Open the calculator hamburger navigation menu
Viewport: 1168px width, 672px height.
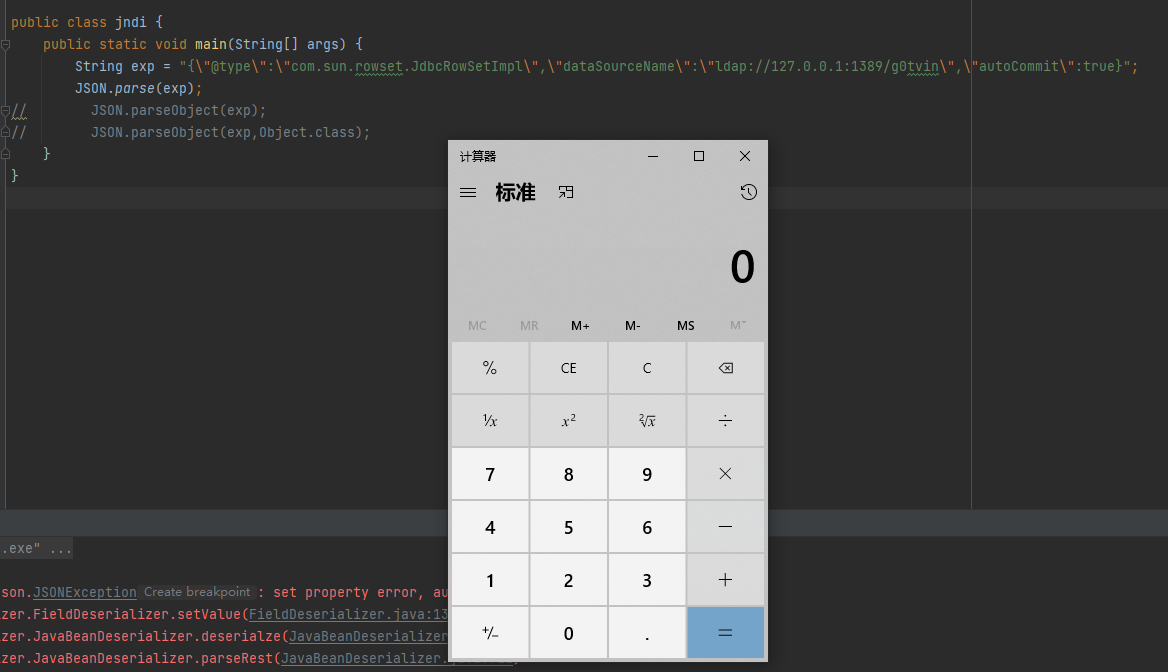point(468,192)
